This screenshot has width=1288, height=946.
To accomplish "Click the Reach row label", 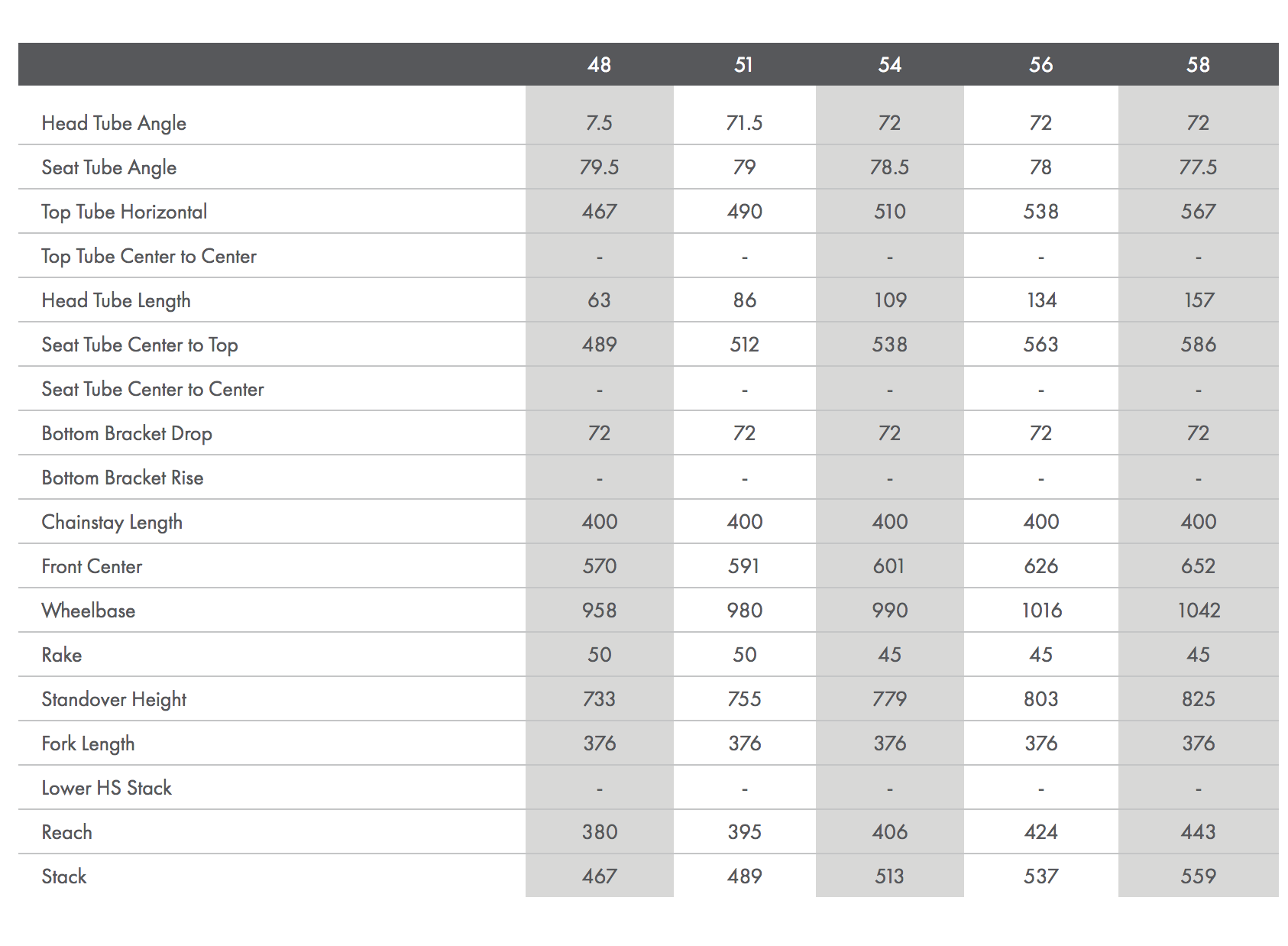I will pos(66,832).
